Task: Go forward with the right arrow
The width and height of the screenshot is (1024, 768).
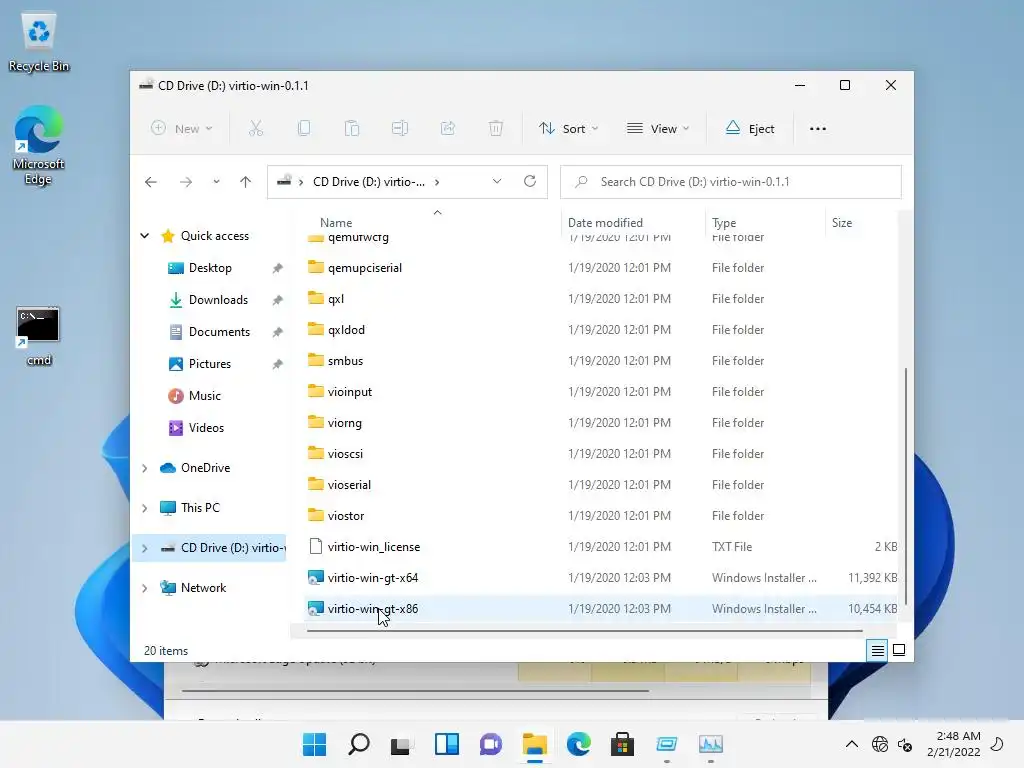Action: [x=186, y=182]
